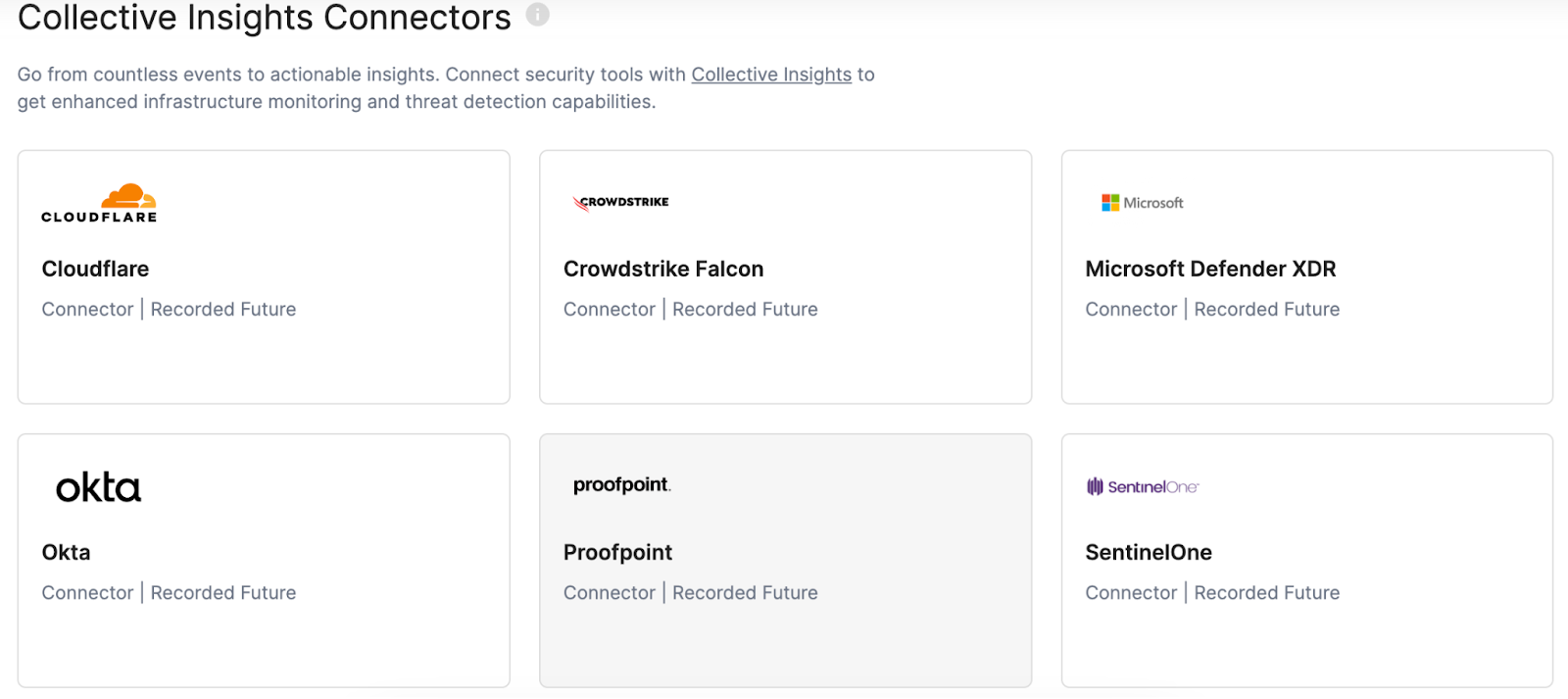This screenshot has width=1568, height=699.
Task: Click the Proofpoint logo
Action: pos(621,485)
